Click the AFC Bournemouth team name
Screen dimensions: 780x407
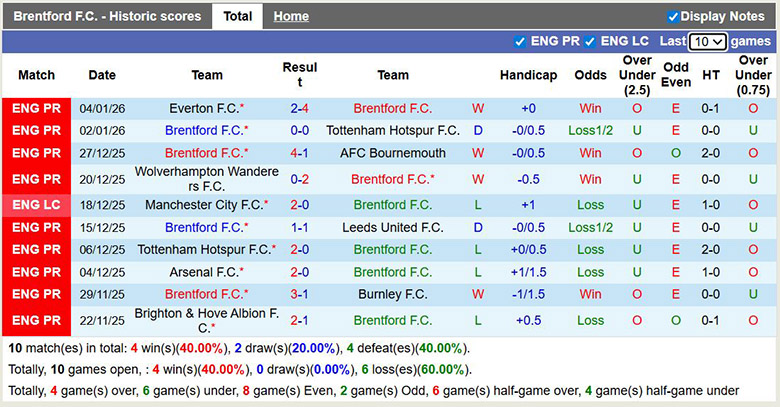(x=393, y=153)
